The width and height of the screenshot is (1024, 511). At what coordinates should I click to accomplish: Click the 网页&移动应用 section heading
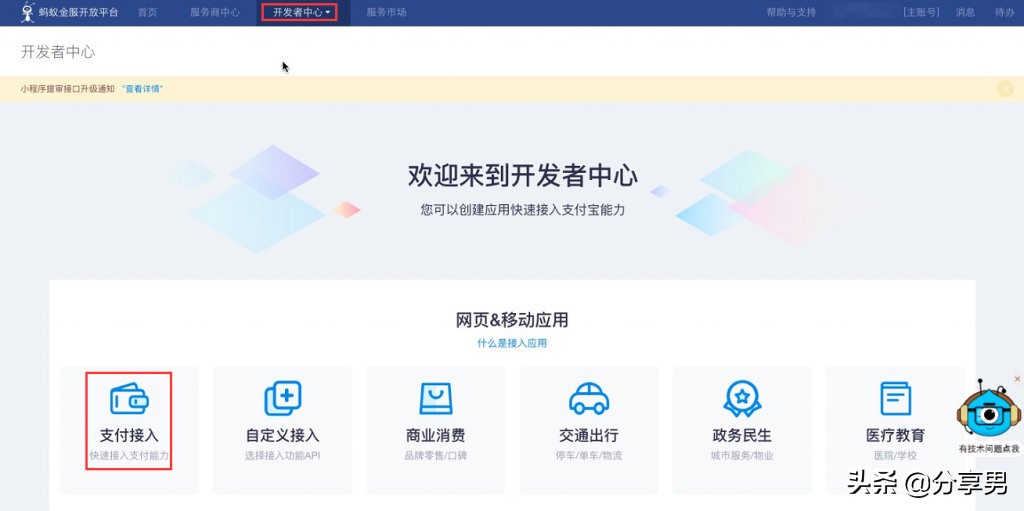(512, 320)
